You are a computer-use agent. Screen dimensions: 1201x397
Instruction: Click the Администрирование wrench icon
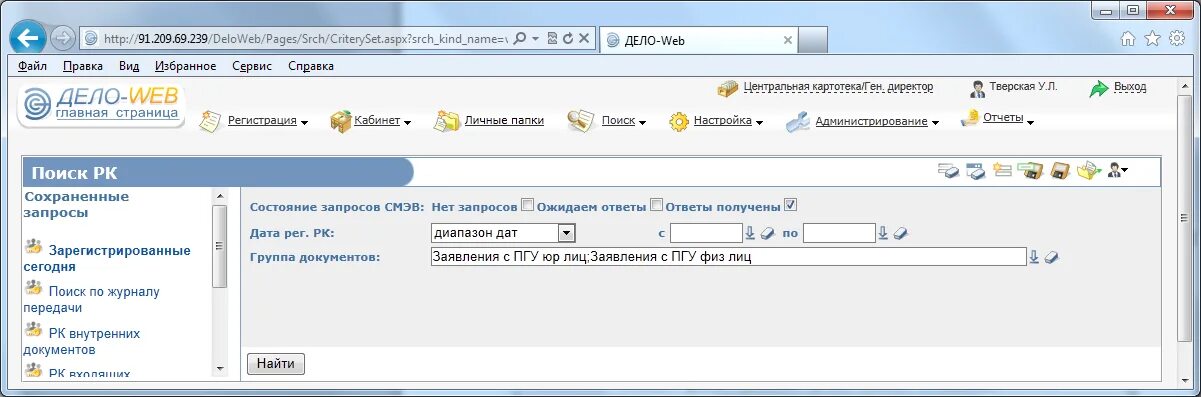click(797, 122)
